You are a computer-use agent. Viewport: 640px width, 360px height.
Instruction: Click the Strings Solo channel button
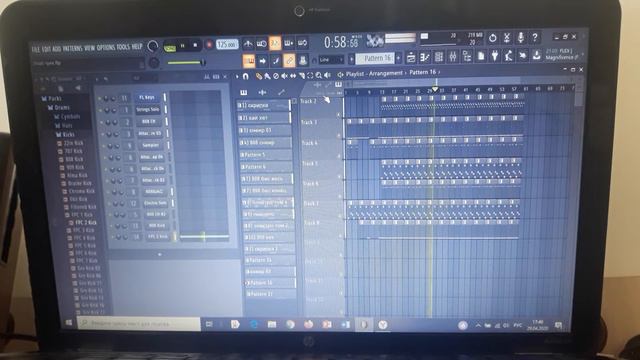coord(148,109)
